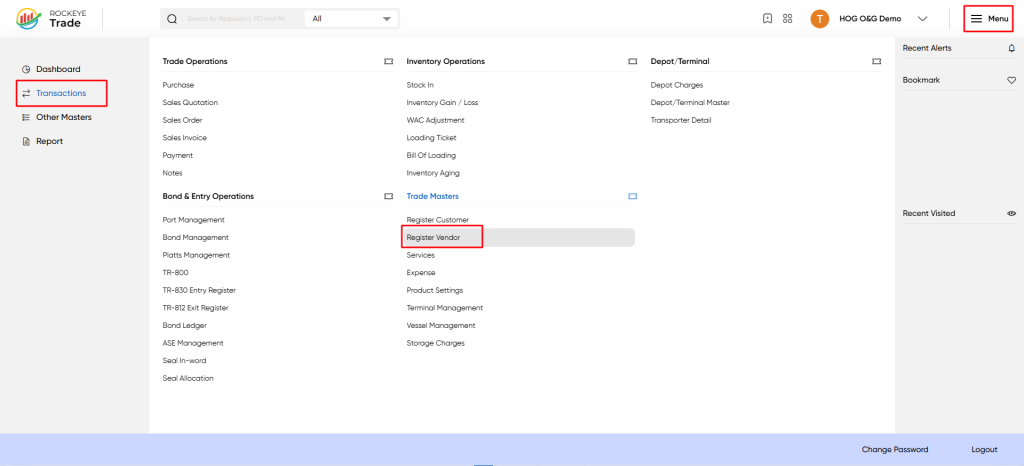Click the Transactions arrows icon in sidebar
This screenshot has width=1024, height=466.
[26, 93]
